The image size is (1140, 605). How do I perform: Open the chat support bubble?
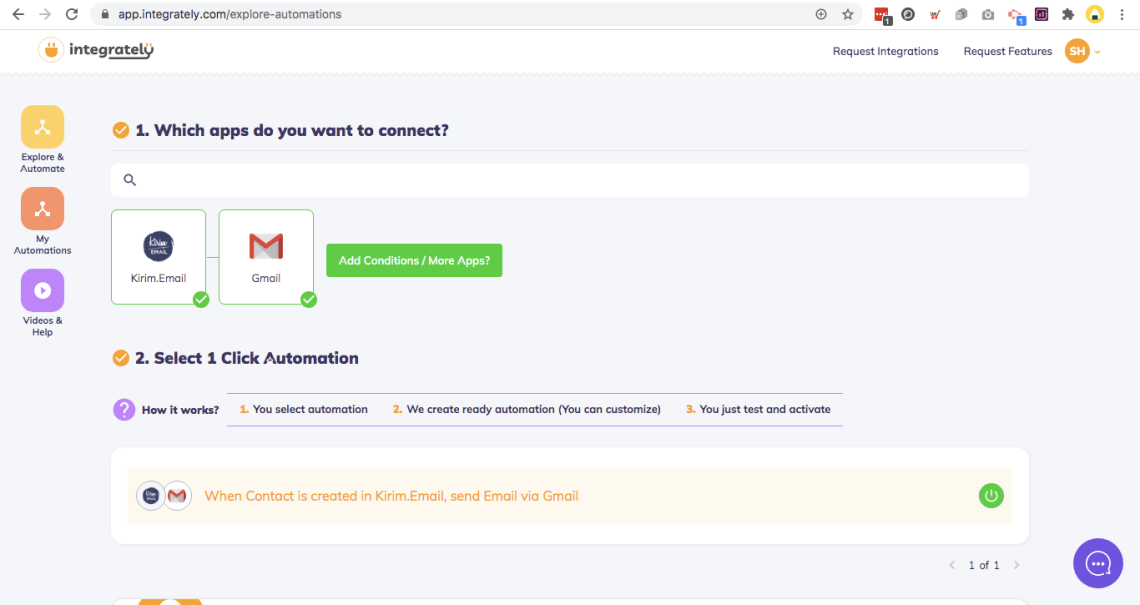pos(1098,563)
